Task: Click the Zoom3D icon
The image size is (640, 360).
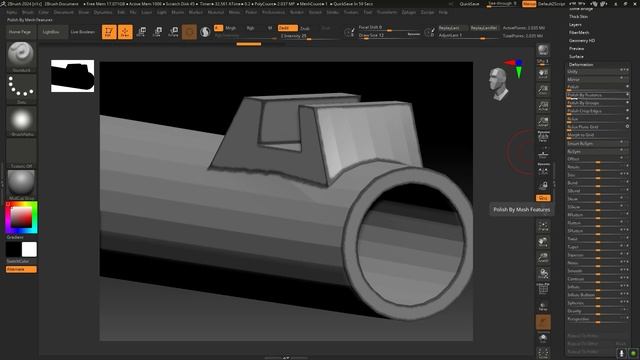Action: pyautogui.click(x=543, y=258)
